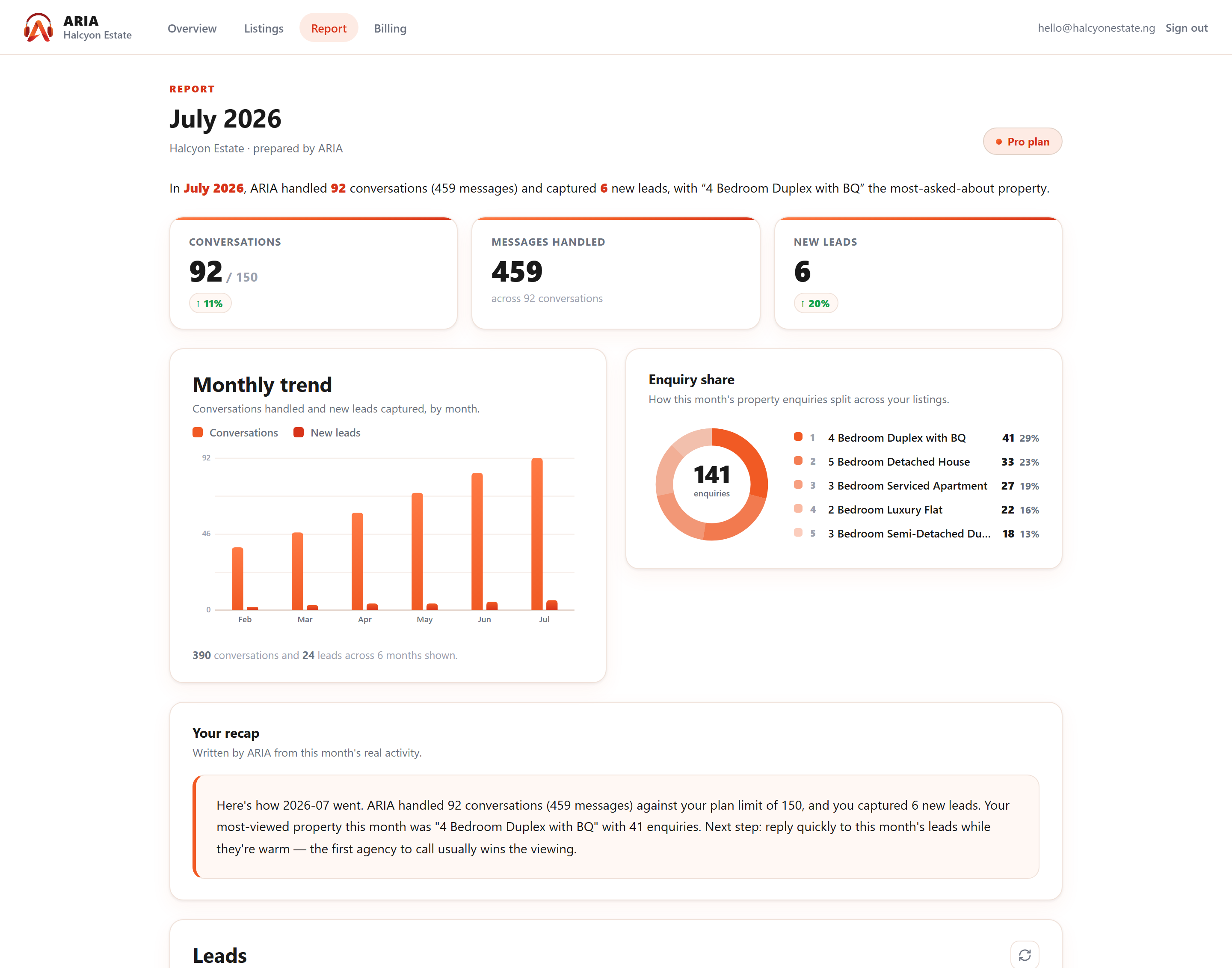Viewport: 1232px width, 968px height.
Task: Click the 141 enquiries donut chart center
Action: click(x=711, y=484)
